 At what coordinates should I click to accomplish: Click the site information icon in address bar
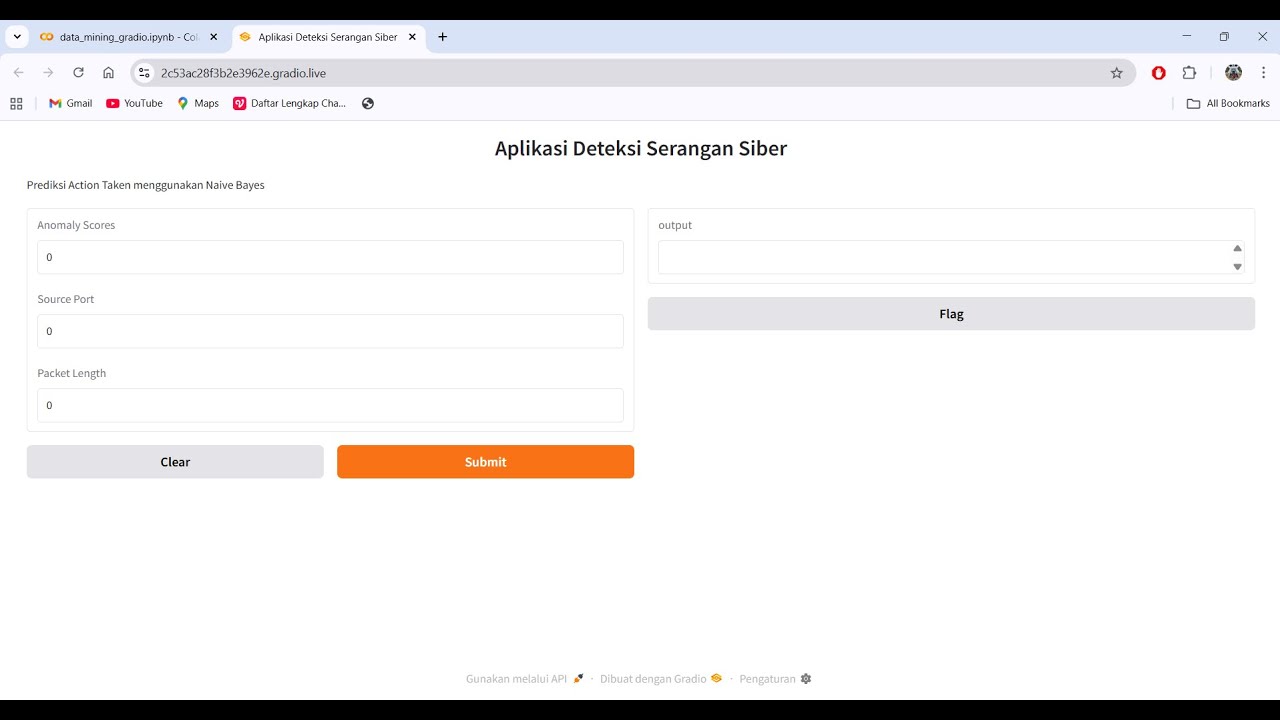pyautogui.click(x=144, y=73)
